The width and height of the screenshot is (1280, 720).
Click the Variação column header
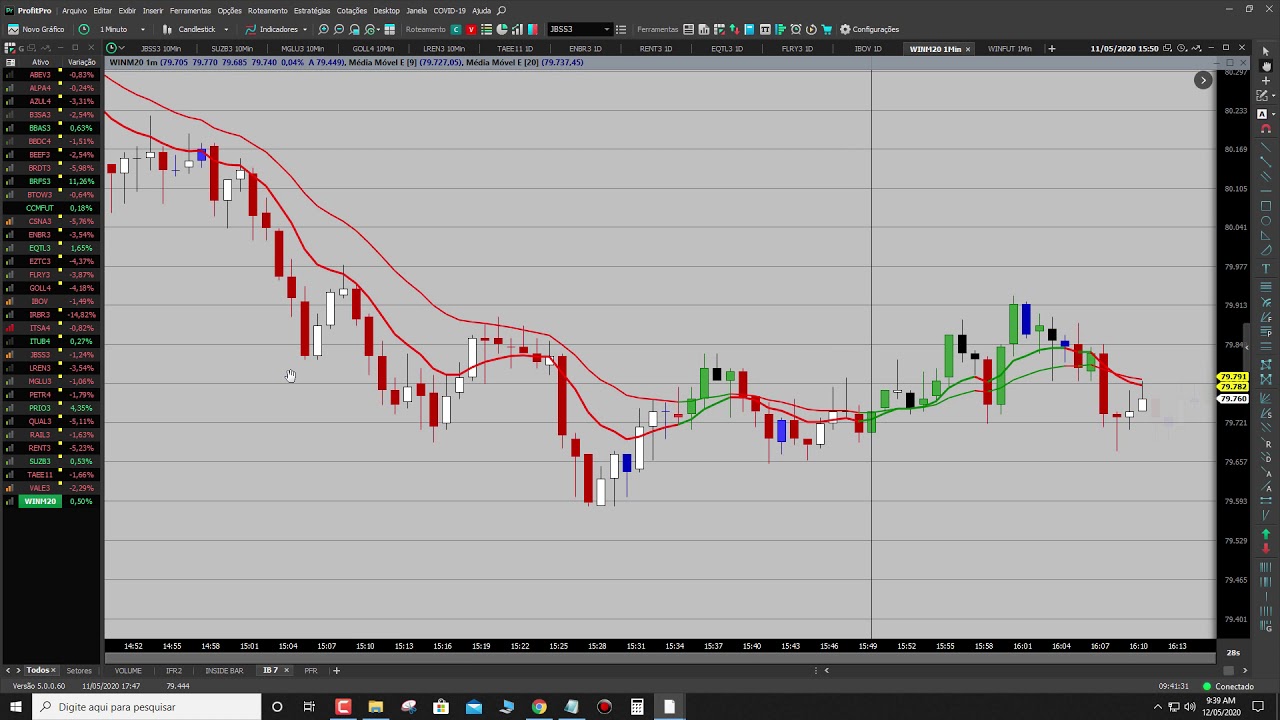point(82,62)
